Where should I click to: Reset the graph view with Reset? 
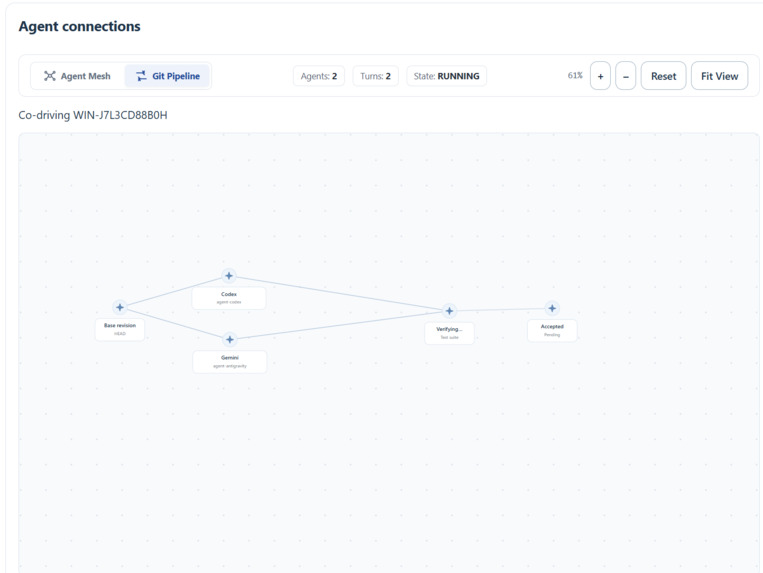pyautogui.click(x=664, y=76)
